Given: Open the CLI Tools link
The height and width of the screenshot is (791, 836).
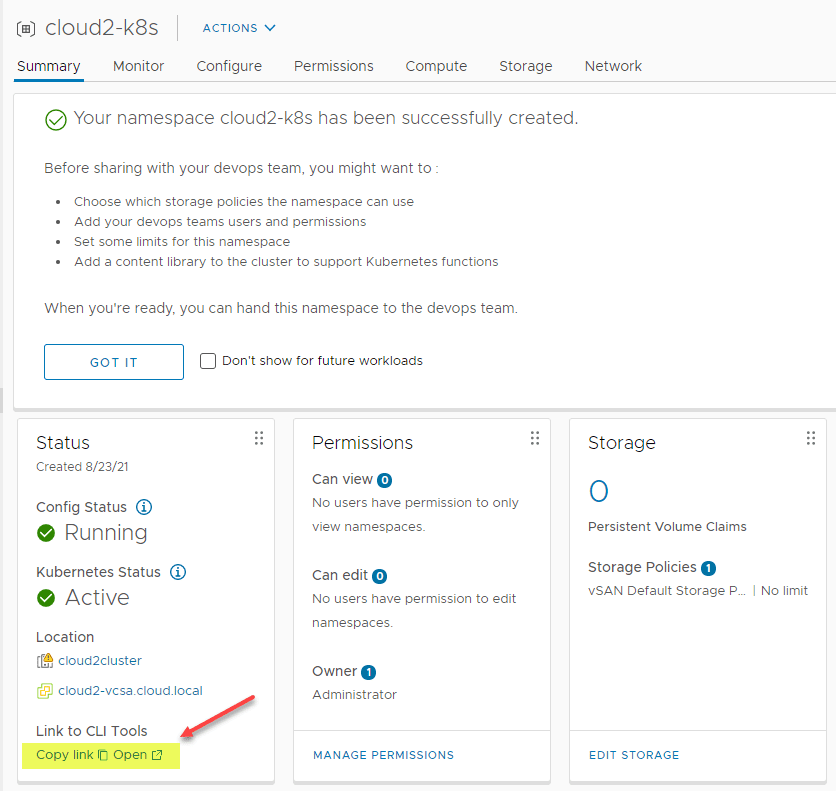Looking at the screenshot, I should (137, 755).
